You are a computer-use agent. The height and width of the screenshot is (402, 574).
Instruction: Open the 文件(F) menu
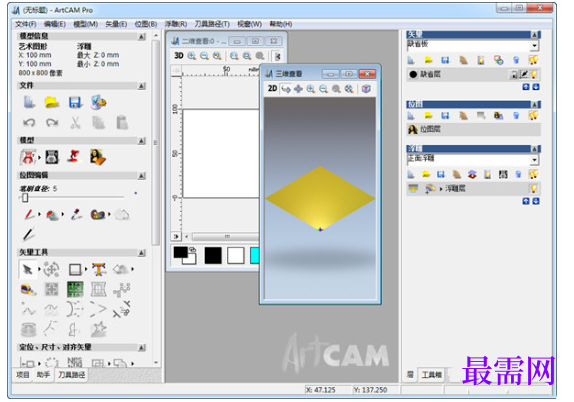coord(25,24)
